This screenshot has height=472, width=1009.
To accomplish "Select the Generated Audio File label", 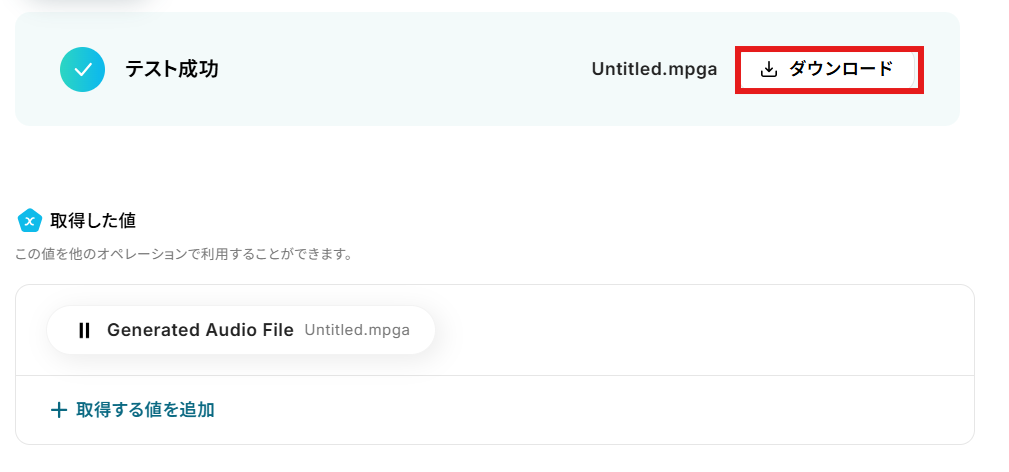I will click(200, 330).
